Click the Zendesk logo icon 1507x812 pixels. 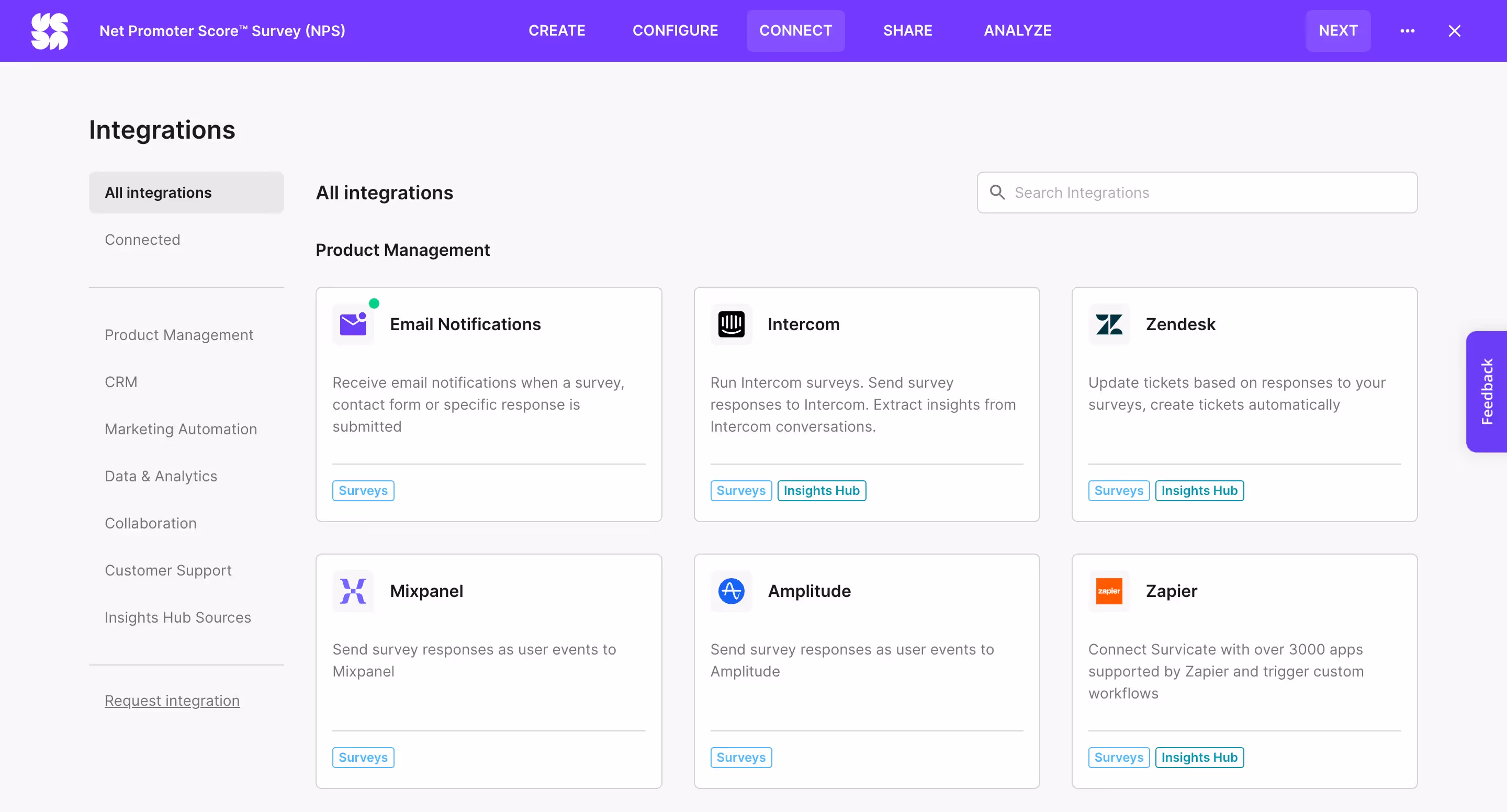[1109, 324]
